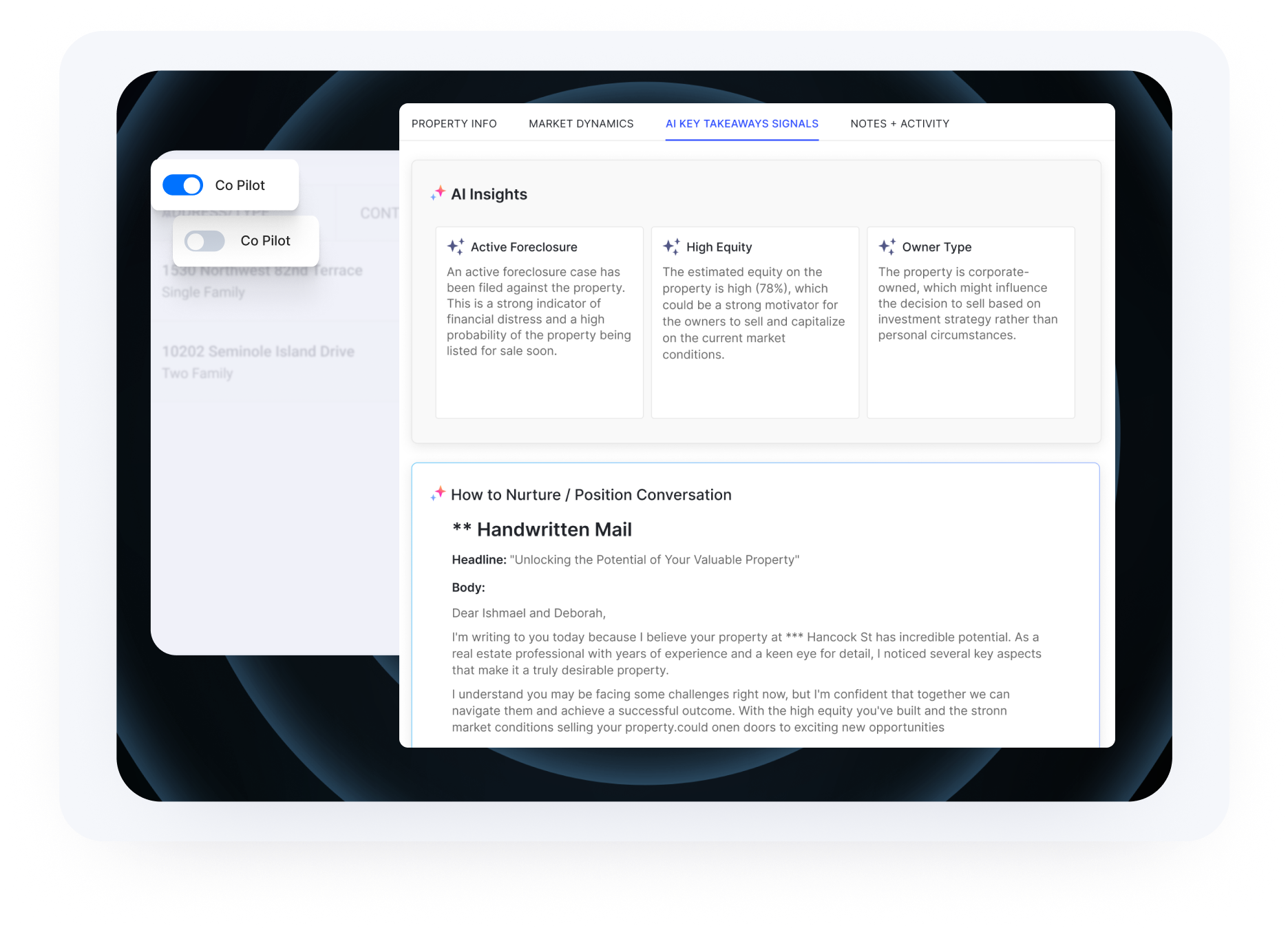Open the Owner Type insight card
This screenshot has width=1288, height=928.
pos(971,322)
